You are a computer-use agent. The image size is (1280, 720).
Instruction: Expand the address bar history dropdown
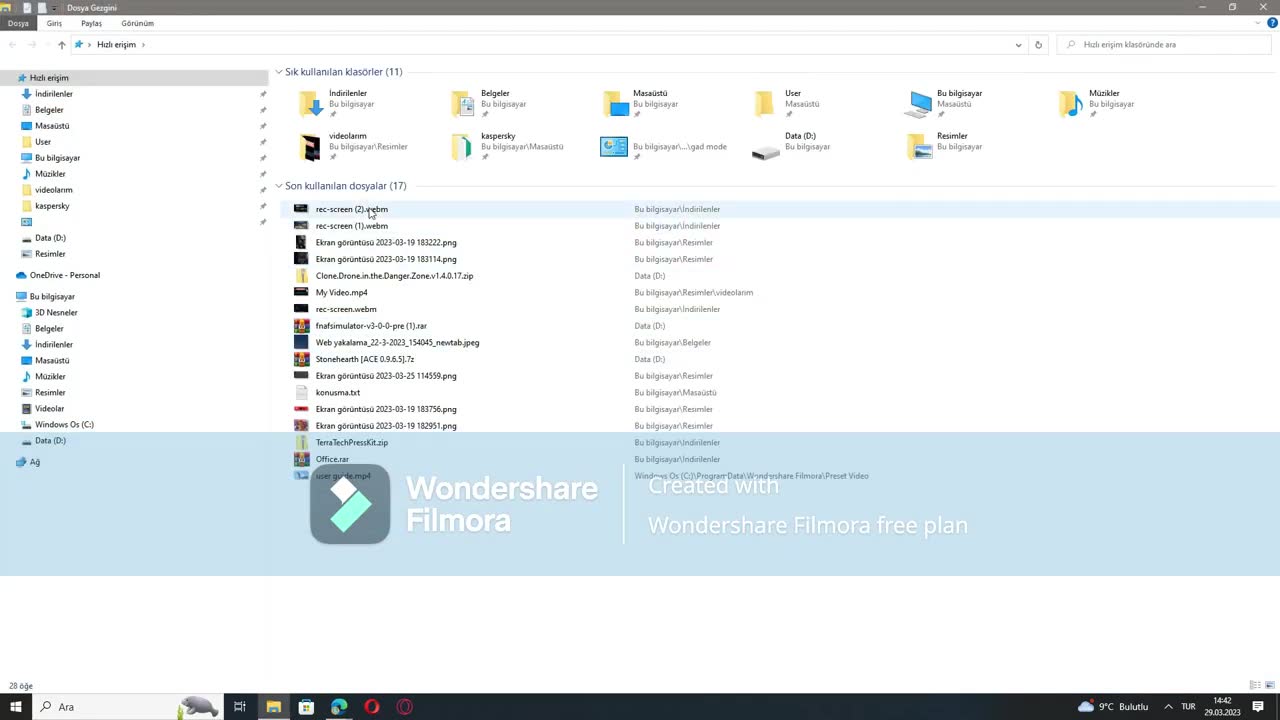click(x=1018, y=45)
